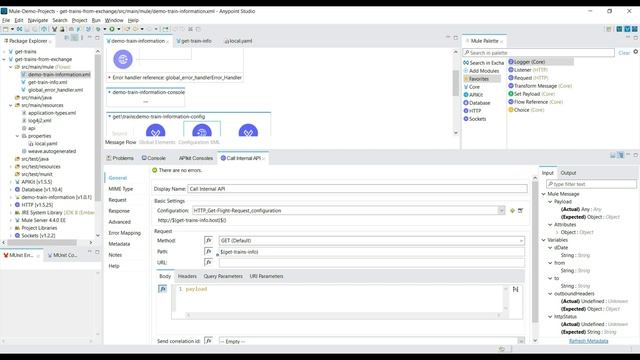Open the Navigate menu

click(38, 20)
